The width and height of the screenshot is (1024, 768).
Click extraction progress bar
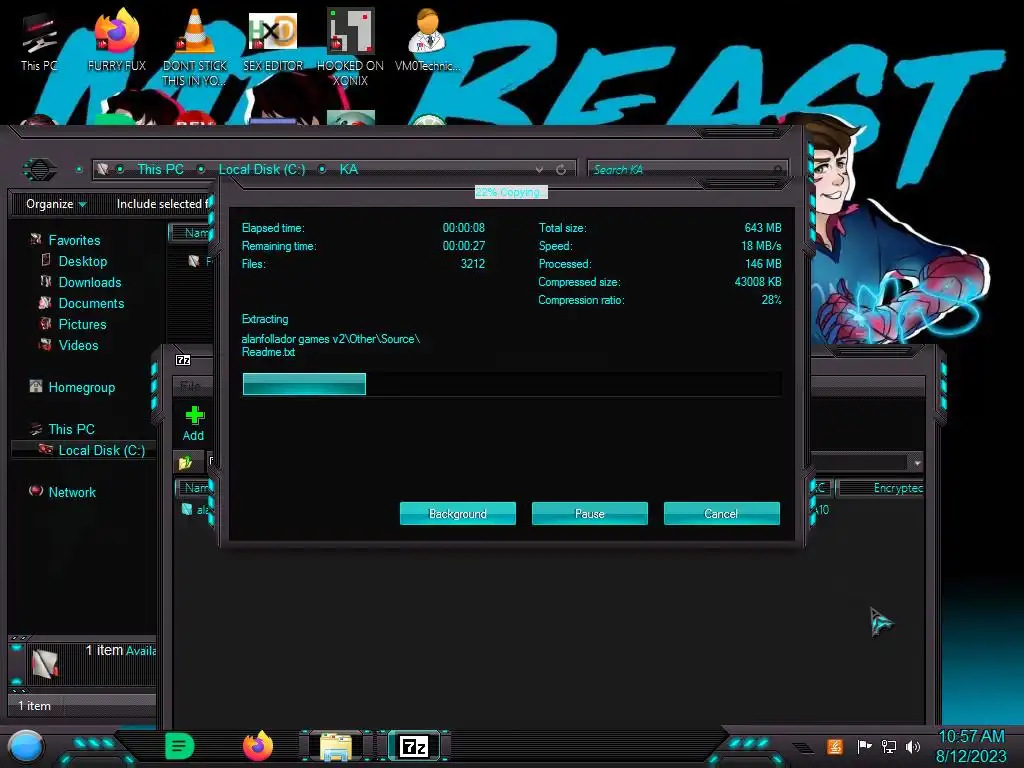point(511,384)
